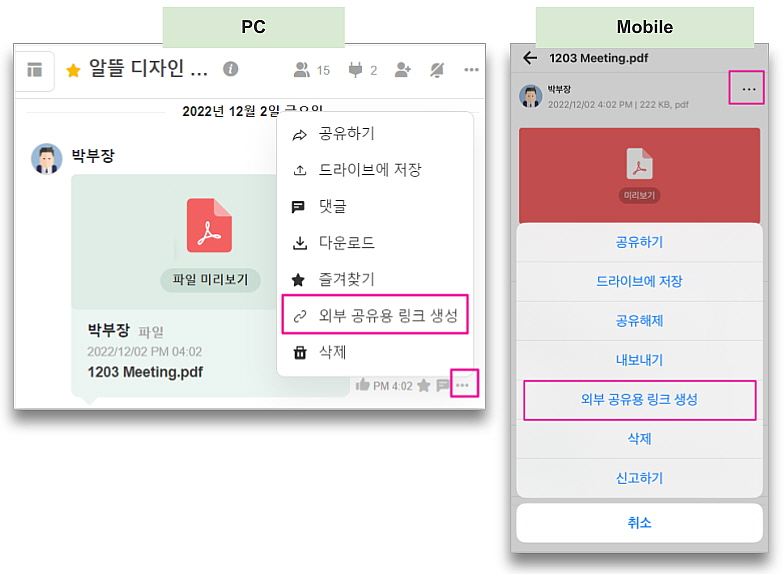Open the plug-in integrations icon

pyautogui.click(x=361, y=70)
